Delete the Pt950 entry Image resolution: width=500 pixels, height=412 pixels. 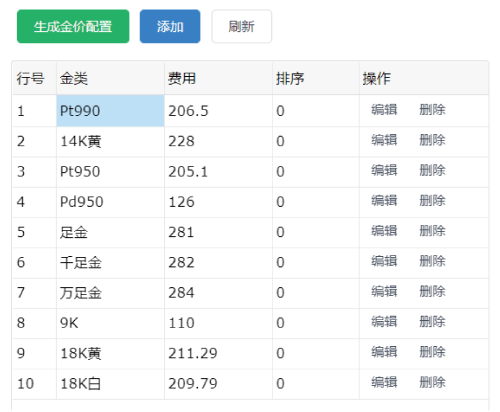432,170
